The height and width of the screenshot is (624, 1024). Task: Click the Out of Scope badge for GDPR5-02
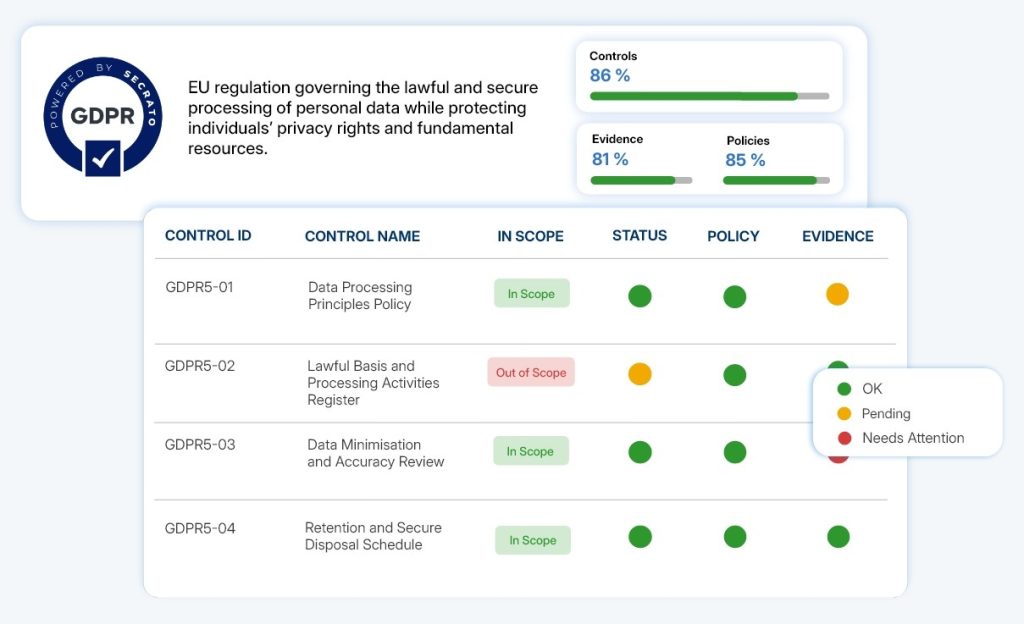pos(531,372)
